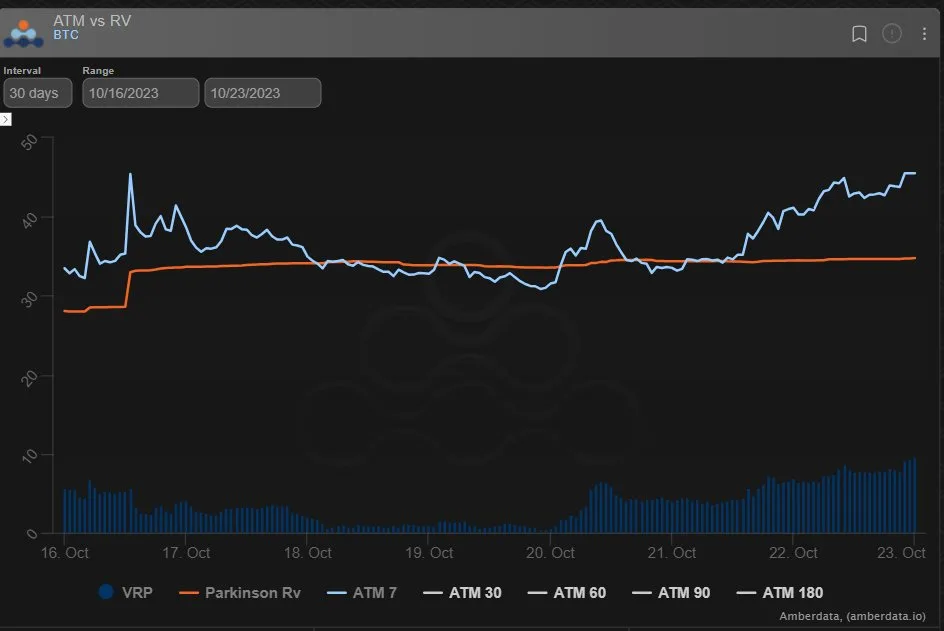
Task: Click the Range label
Action: [98, 70]
